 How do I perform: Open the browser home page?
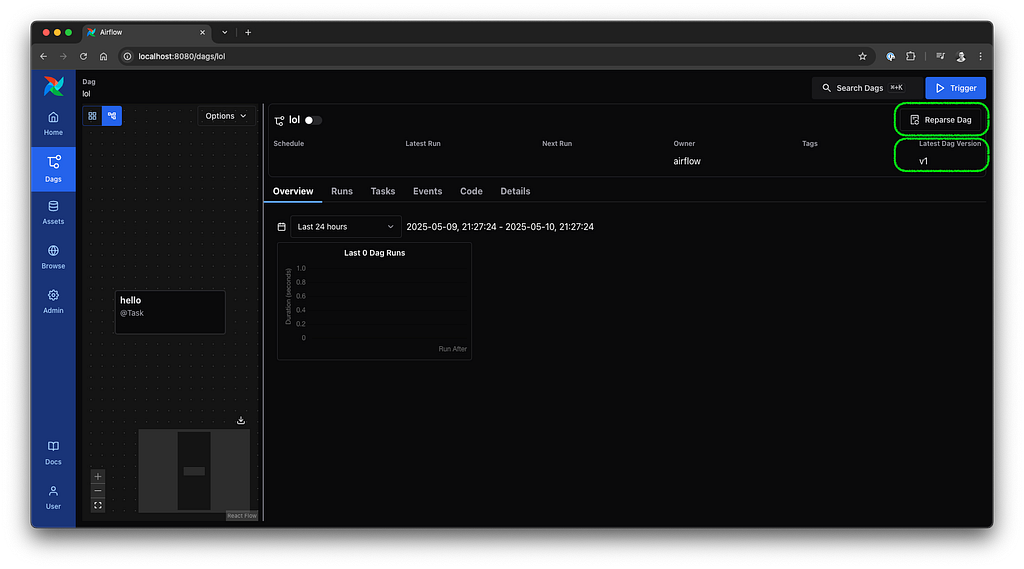point(103,57)
